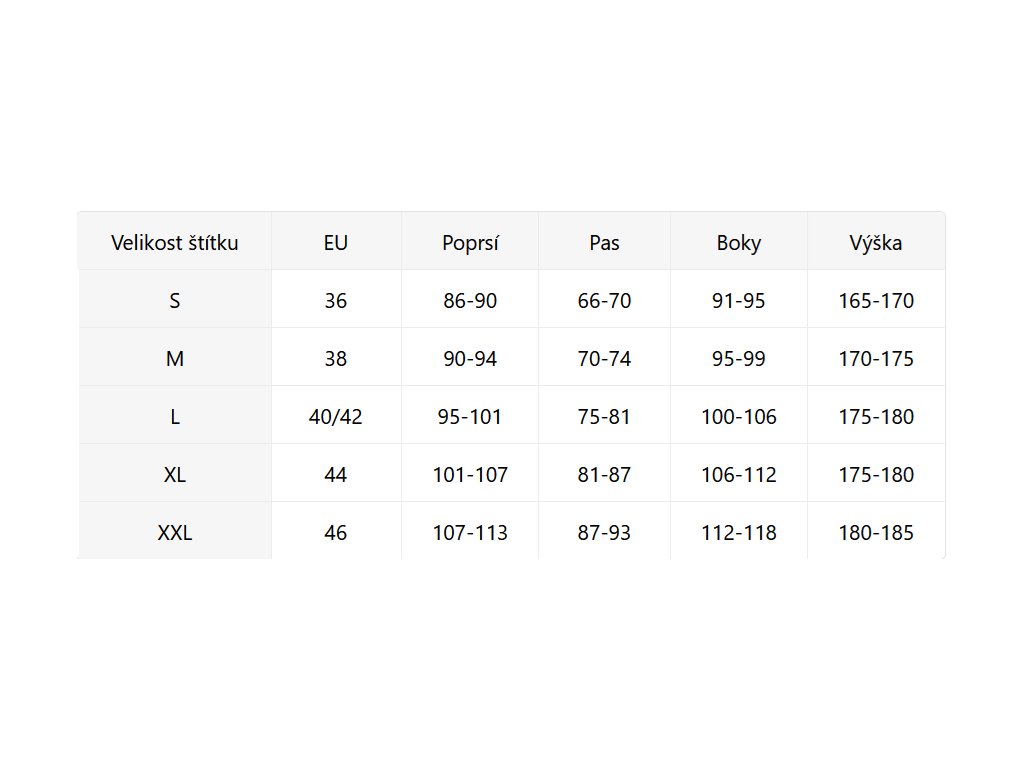1024x768 pixels.
Task: Click the XXL size row label
Action: (x=175, y=532)
